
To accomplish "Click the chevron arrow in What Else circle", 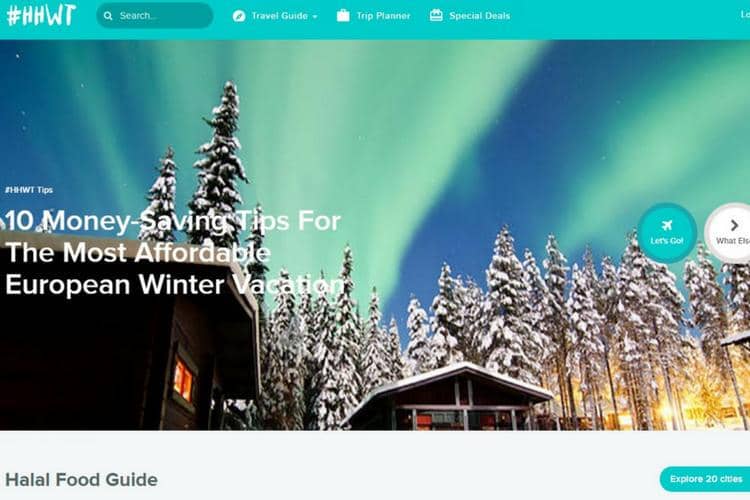I will point(734,225).
